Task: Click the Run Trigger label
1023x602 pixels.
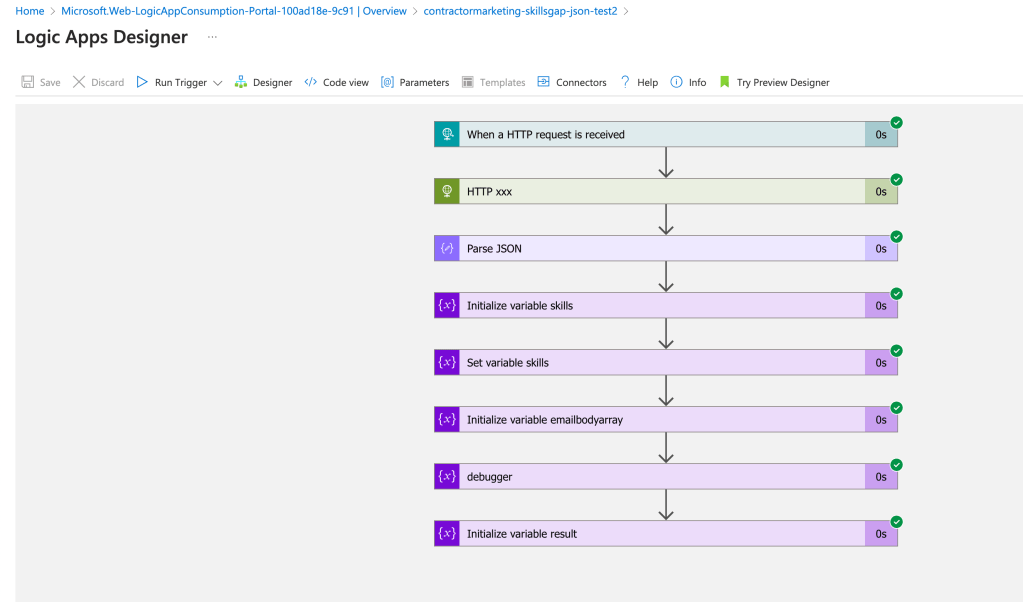Action: (181, 82)
